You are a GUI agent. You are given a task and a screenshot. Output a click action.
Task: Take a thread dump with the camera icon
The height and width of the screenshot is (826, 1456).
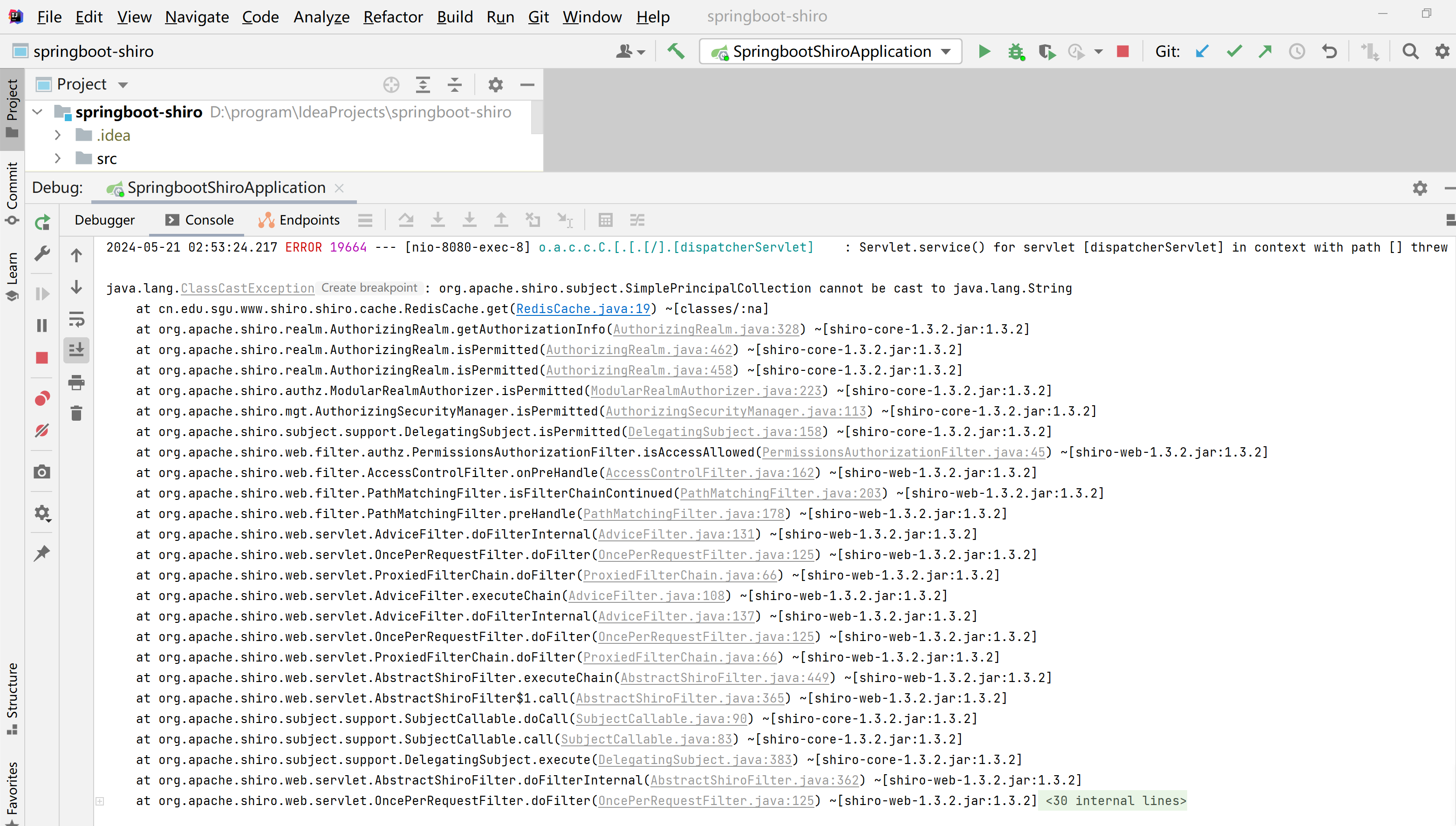[42, 471]
